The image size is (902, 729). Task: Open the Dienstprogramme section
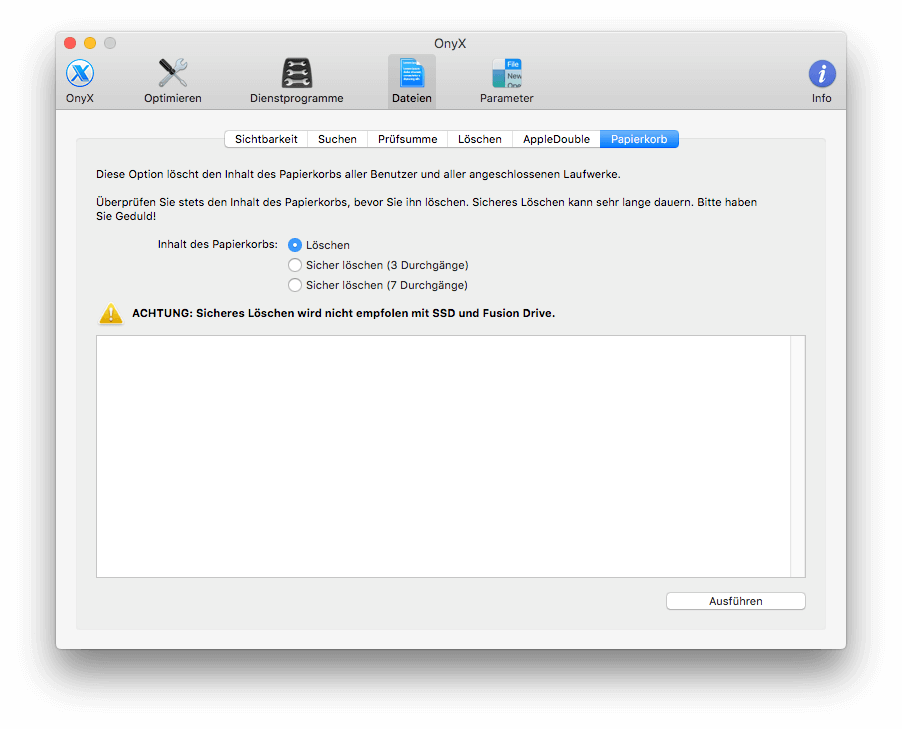pos(297,81)
